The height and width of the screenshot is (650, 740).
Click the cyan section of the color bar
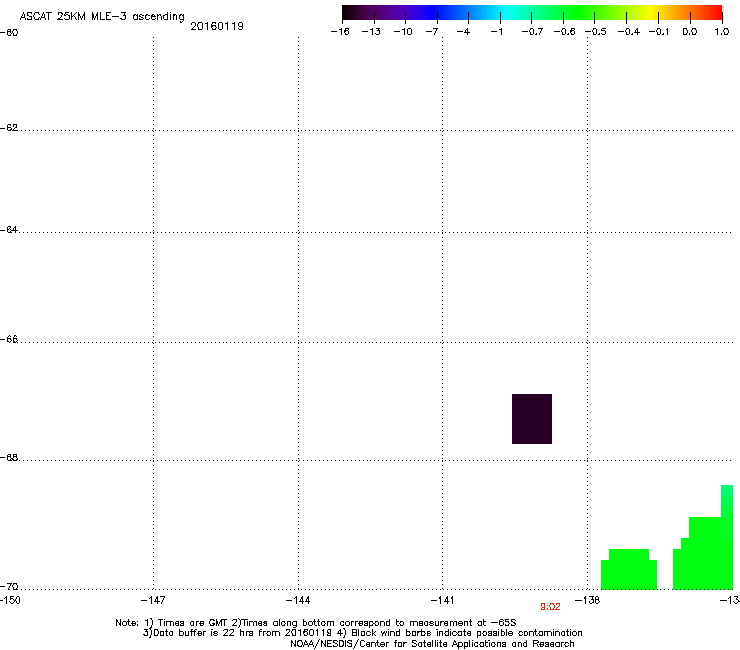[x=507, y=12]
